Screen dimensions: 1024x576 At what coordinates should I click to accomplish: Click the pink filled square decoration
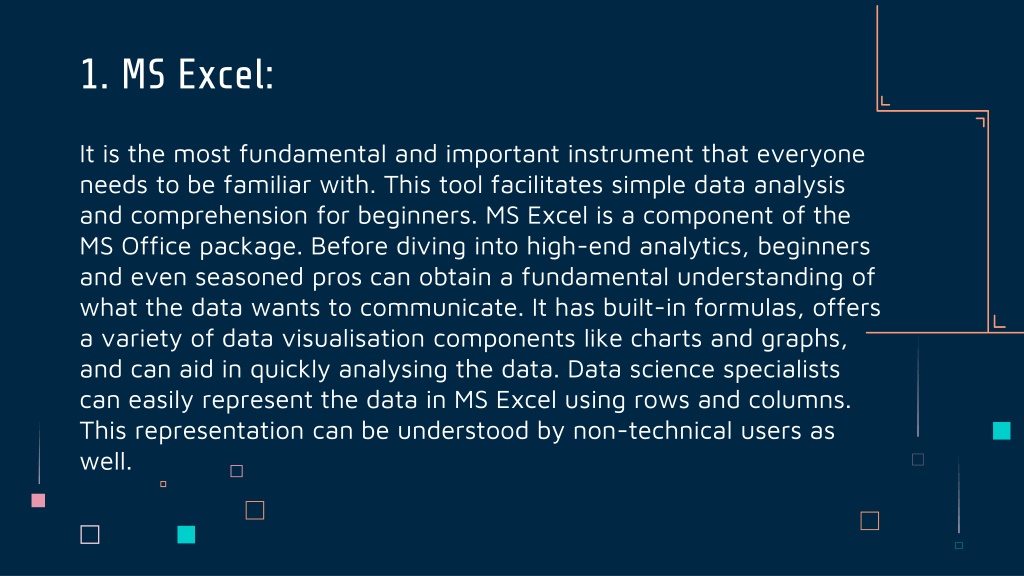pyautogui.click(x=39, y=500)
